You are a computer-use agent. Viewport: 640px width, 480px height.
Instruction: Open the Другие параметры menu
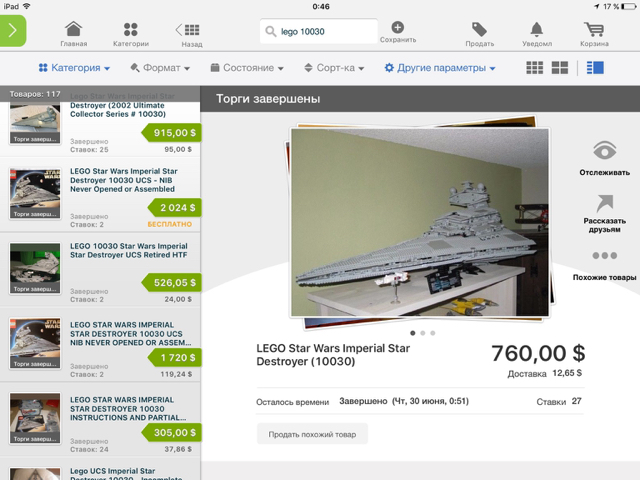tap(440, 68)
